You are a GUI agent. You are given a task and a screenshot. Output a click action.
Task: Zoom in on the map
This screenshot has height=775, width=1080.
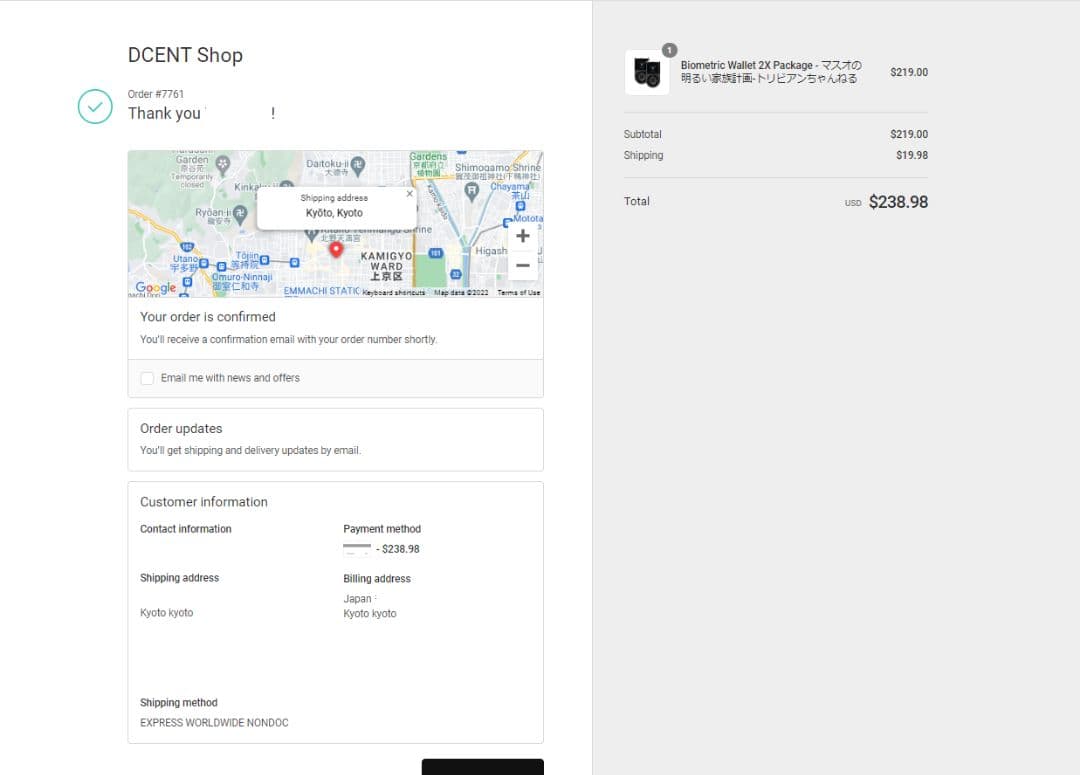pyautogui.click(x=522, y=236)
